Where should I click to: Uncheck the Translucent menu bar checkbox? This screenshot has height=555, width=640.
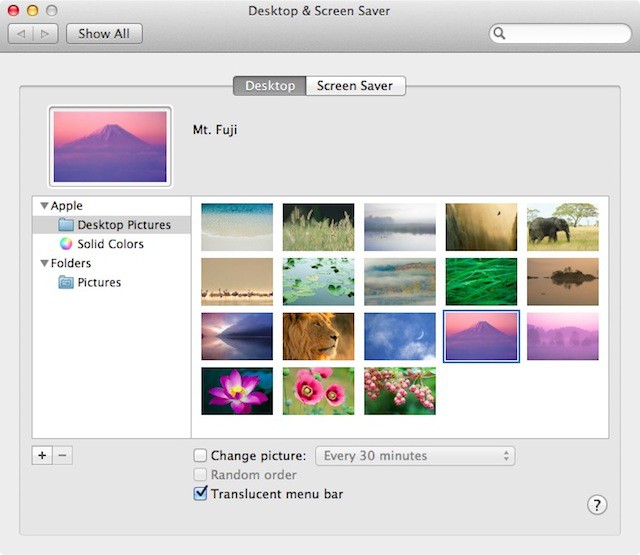point(200,494)
